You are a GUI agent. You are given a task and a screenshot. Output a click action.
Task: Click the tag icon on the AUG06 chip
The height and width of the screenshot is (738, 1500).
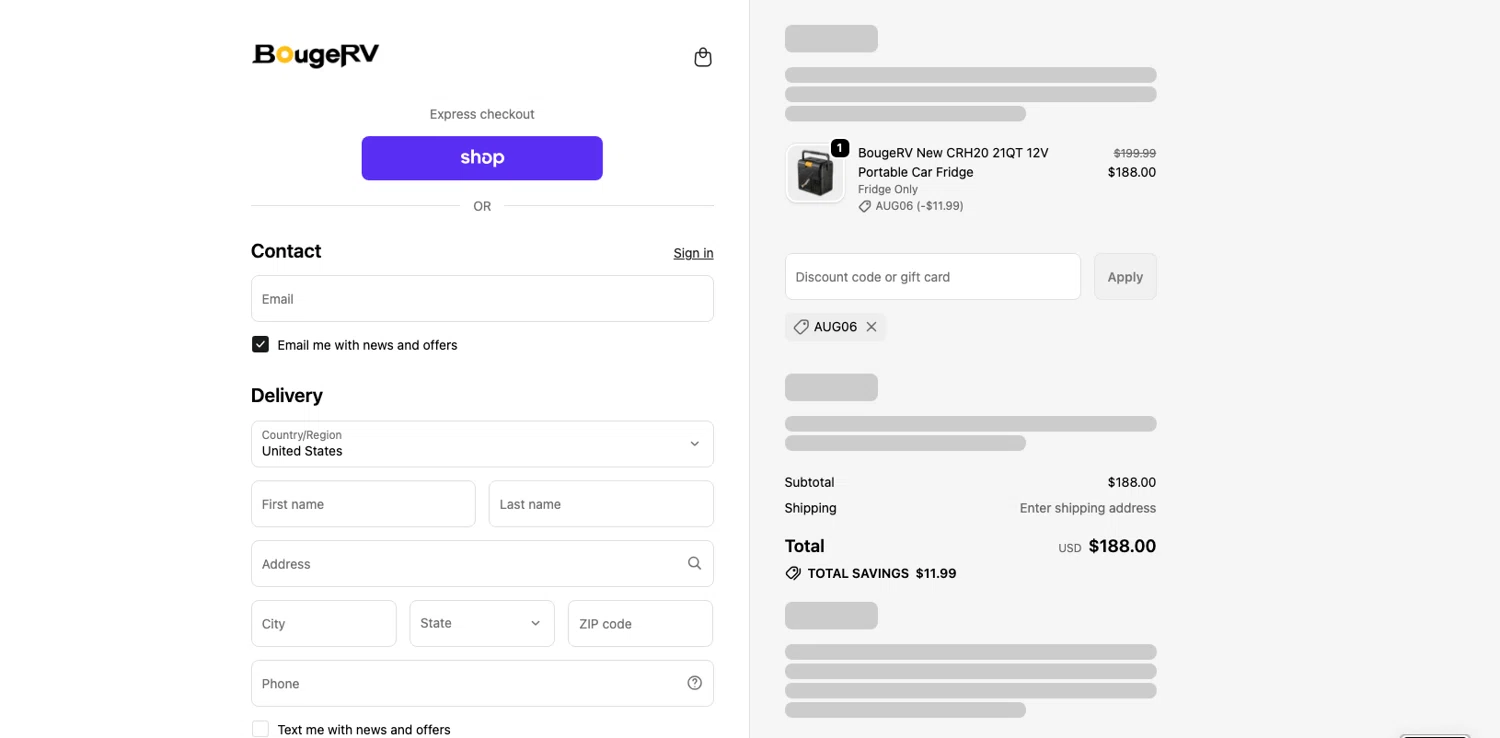[801, 327]
